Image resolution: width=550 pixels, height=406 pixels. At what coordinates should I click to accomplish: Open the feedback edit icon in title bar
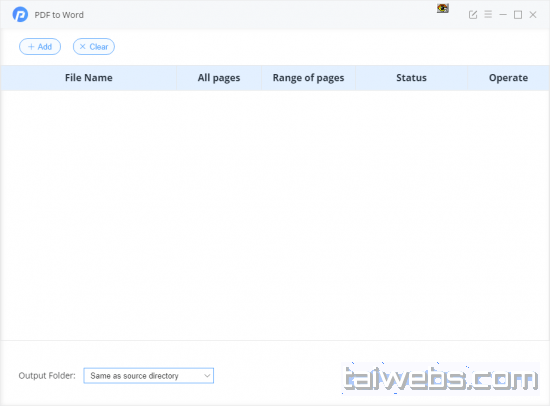point(473,15)
